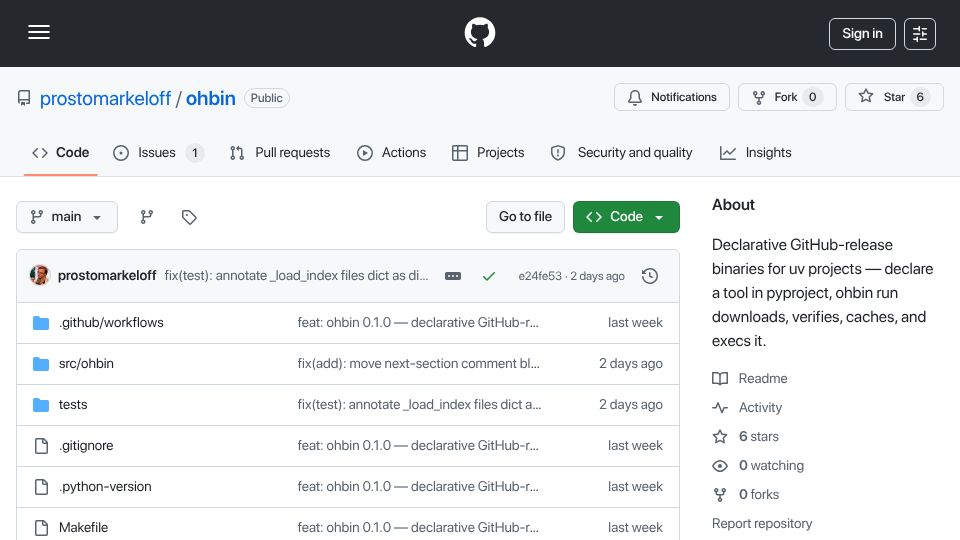View branches via branch icon
Screen dimensions: 960x540
(x=146, y=217)
